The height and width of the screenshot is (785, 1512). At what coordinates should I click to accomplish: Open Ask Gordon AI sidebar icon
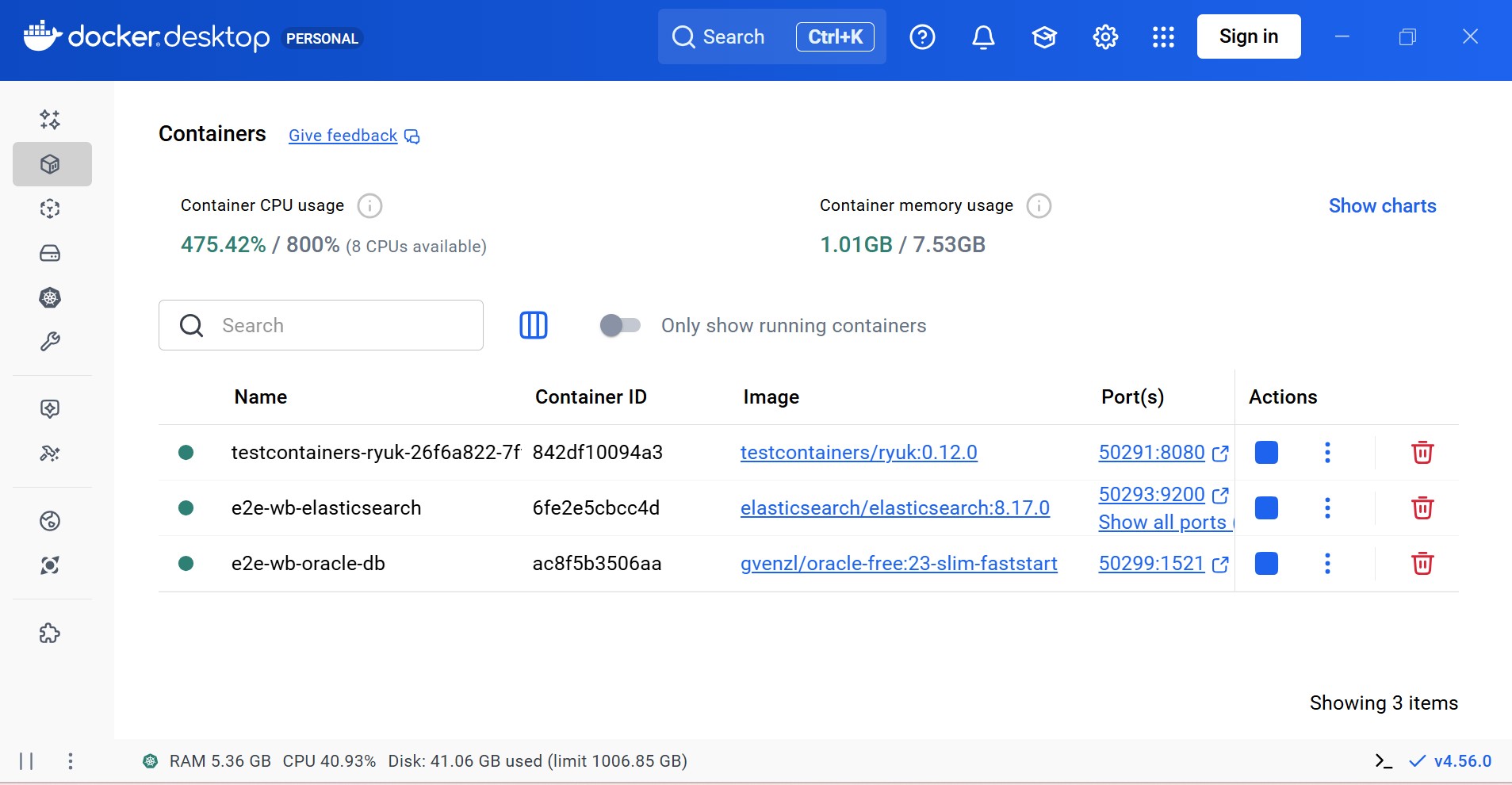point(50,120)
